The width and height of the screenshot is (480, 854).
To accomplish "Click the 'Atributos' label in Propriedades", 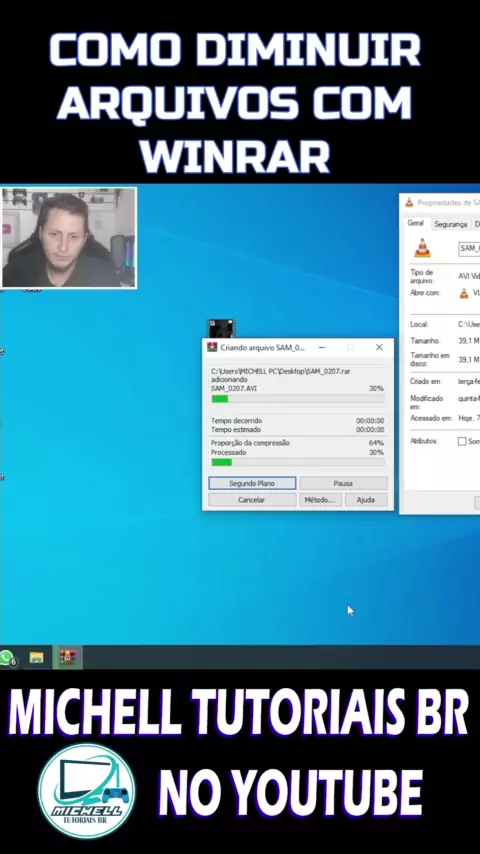I will [423, 441].
